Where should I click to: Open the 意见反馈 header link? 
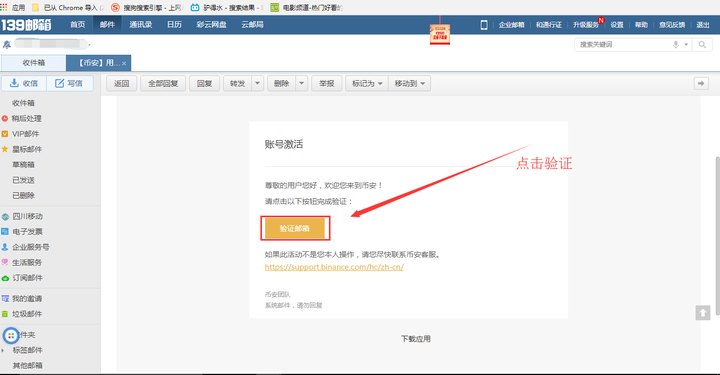tap(672, 25)
